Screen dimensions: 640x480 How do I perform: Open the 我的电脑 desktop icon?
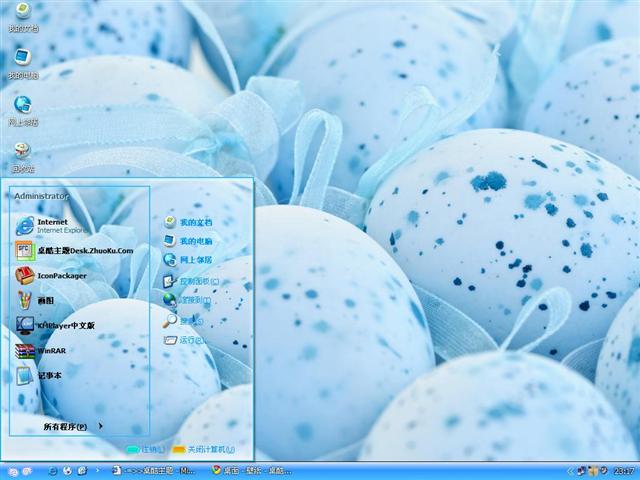23,64
